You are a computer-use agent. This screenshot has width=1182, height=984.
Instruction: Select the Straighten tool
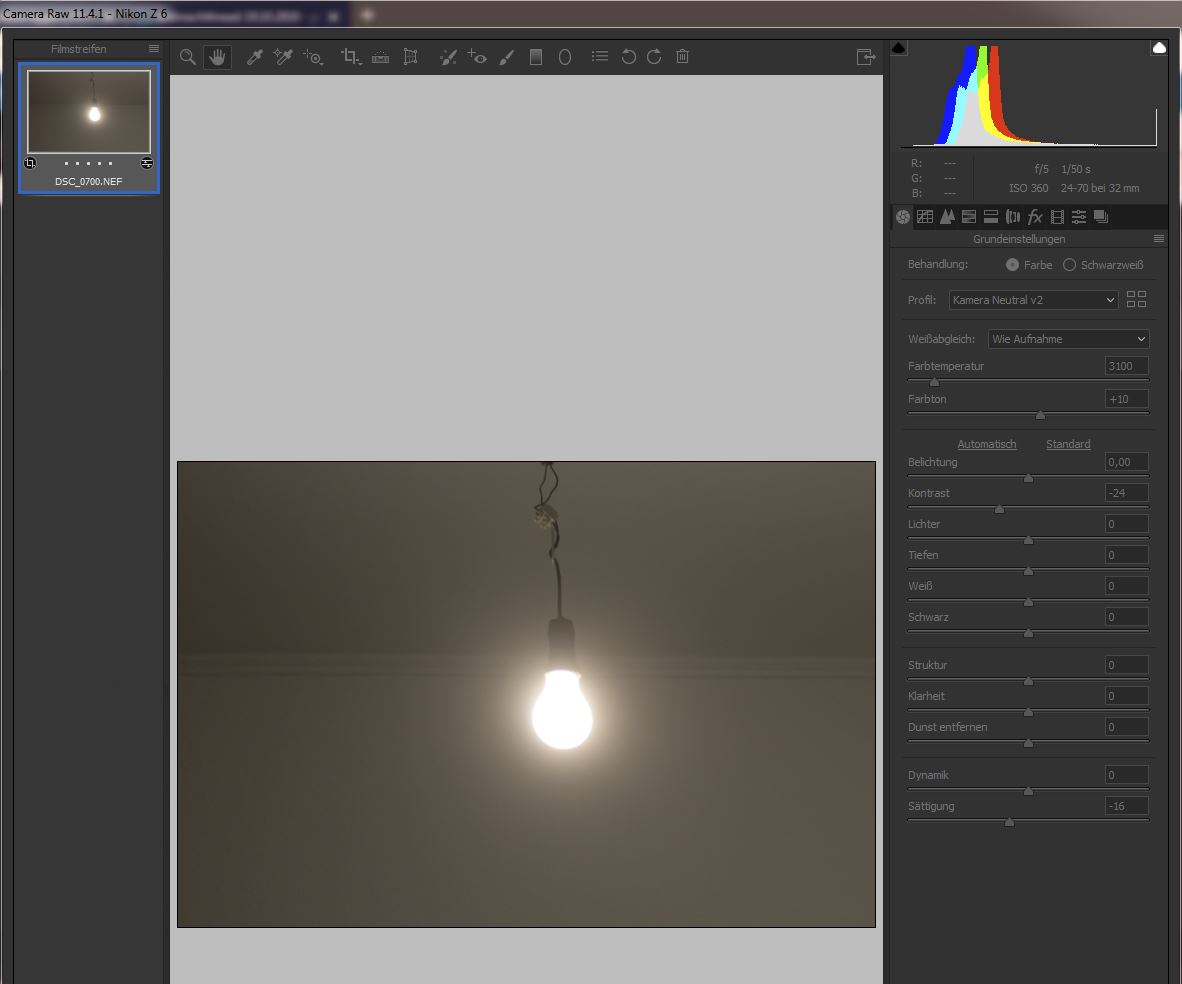(381, 57)
